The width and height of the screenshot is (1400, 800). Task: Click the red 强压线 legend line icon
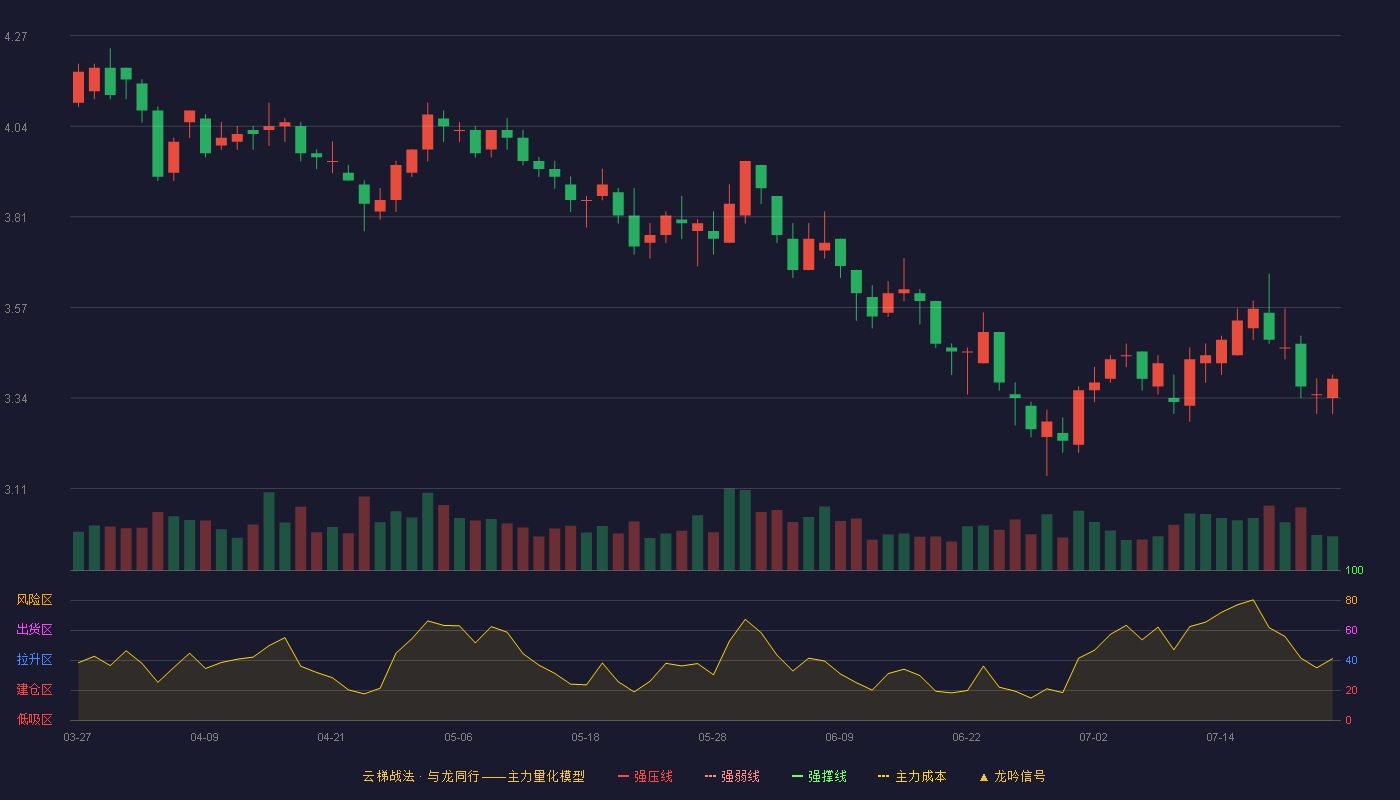pyautogui.click(x=623, y=776)
